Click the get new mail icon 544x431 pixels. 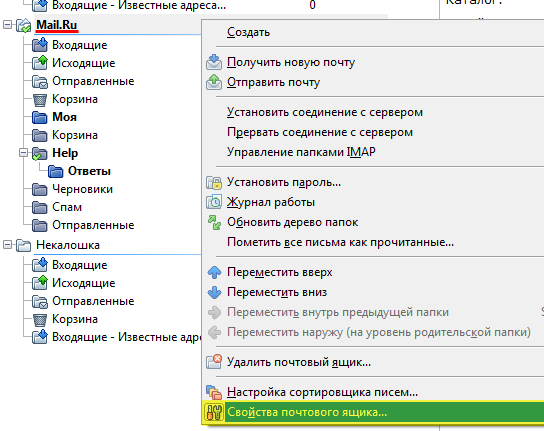[x=214, y=62]
